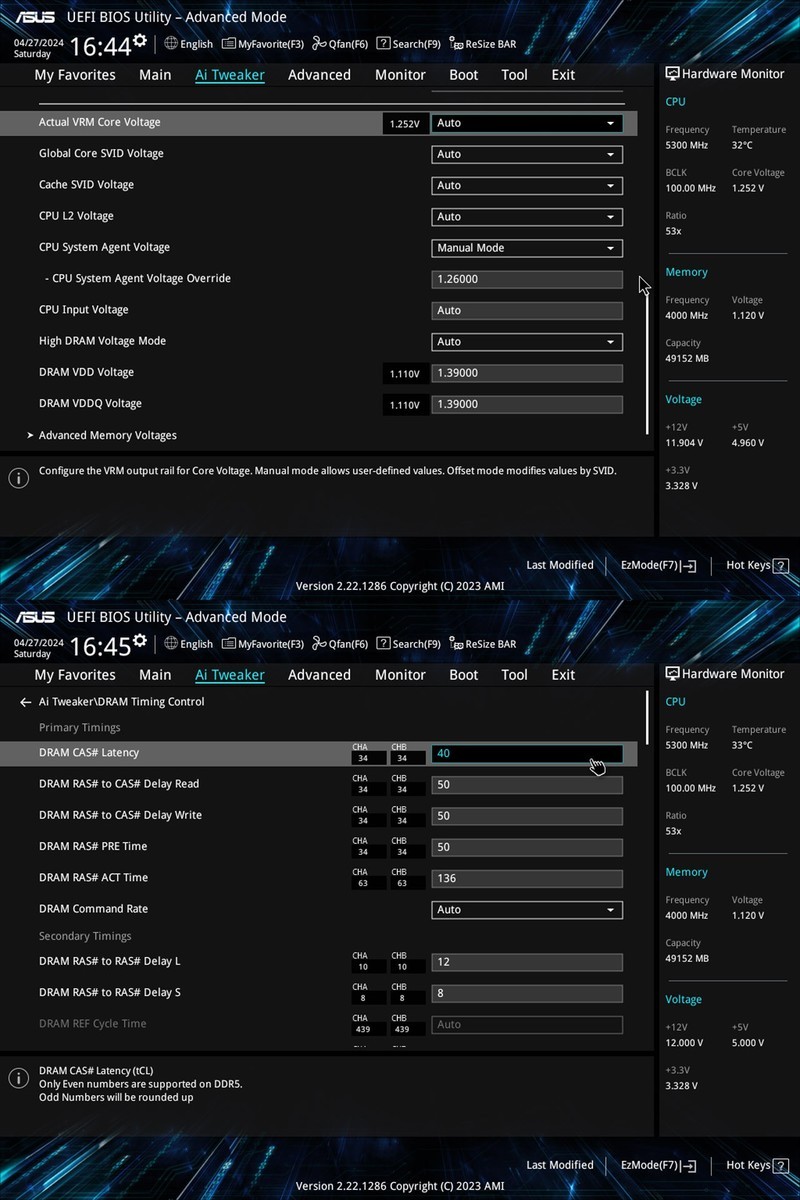Edit CPU System Agent Voltage Override field
800x1200 pixels.
click(x=527, y=279)
